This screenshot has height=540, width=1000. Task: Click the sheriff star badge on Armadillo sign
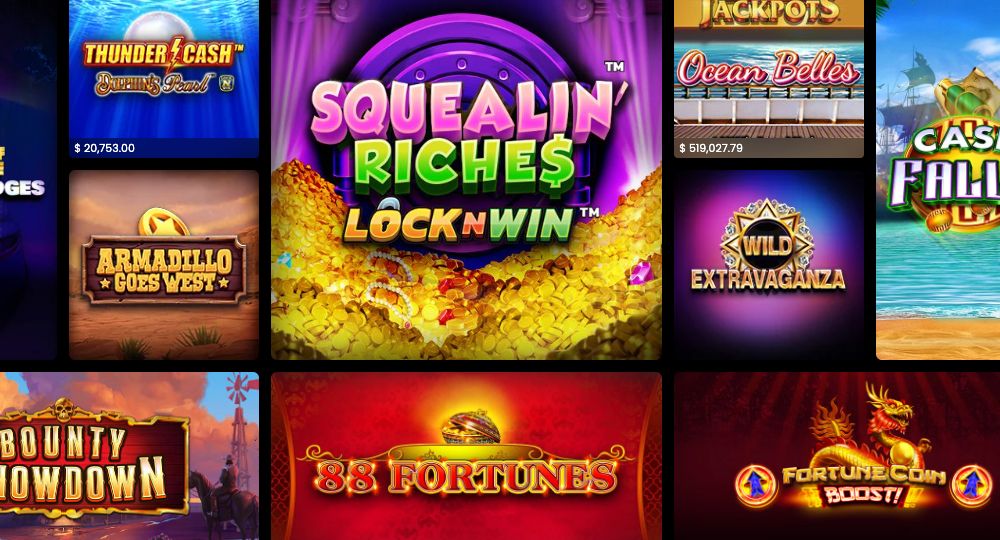pyautogui.click(x=164, y=223)
